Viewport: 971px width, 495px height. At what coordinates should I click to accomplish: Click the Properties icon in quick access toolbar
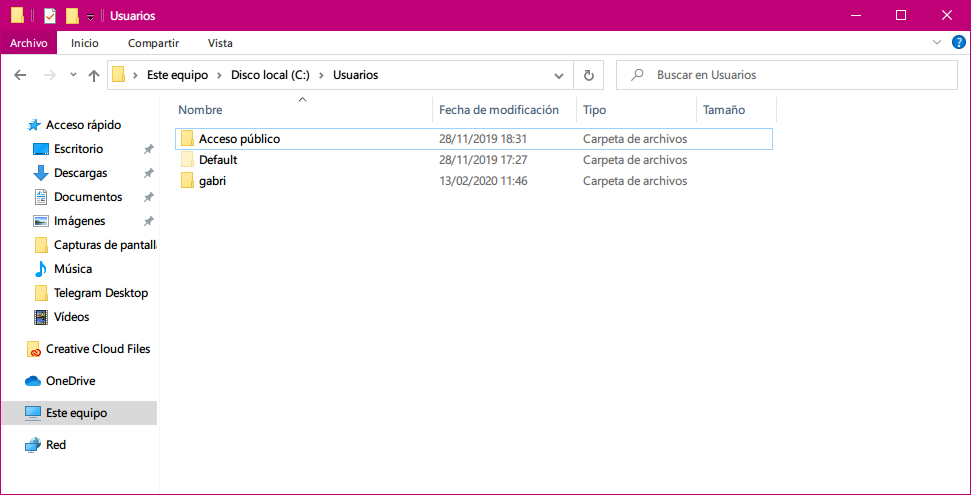[x=50, y=15]
